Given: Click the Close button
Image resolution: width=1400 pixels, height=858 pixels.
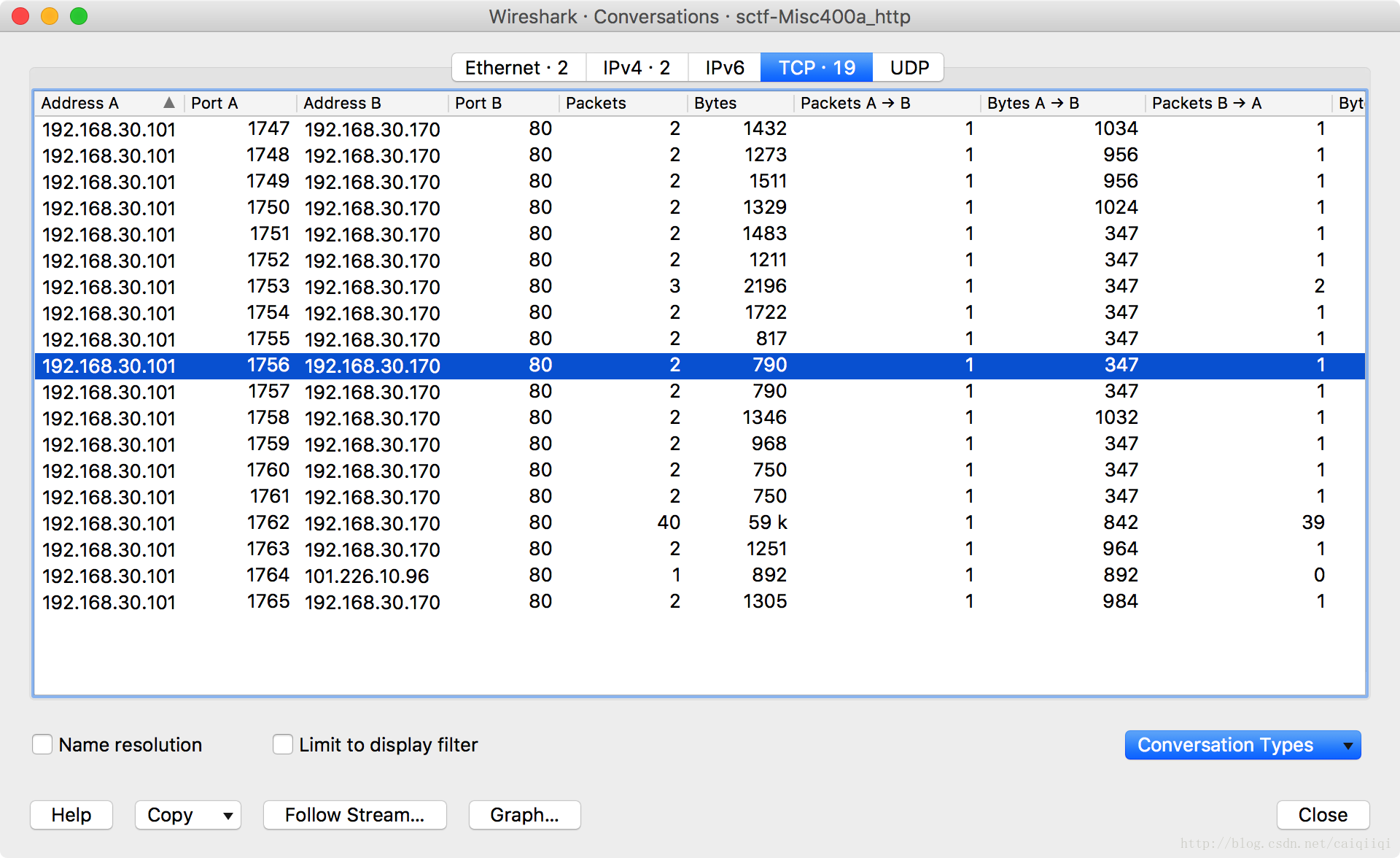Looking at the screenshot, I should click(x=1323, y=815).
